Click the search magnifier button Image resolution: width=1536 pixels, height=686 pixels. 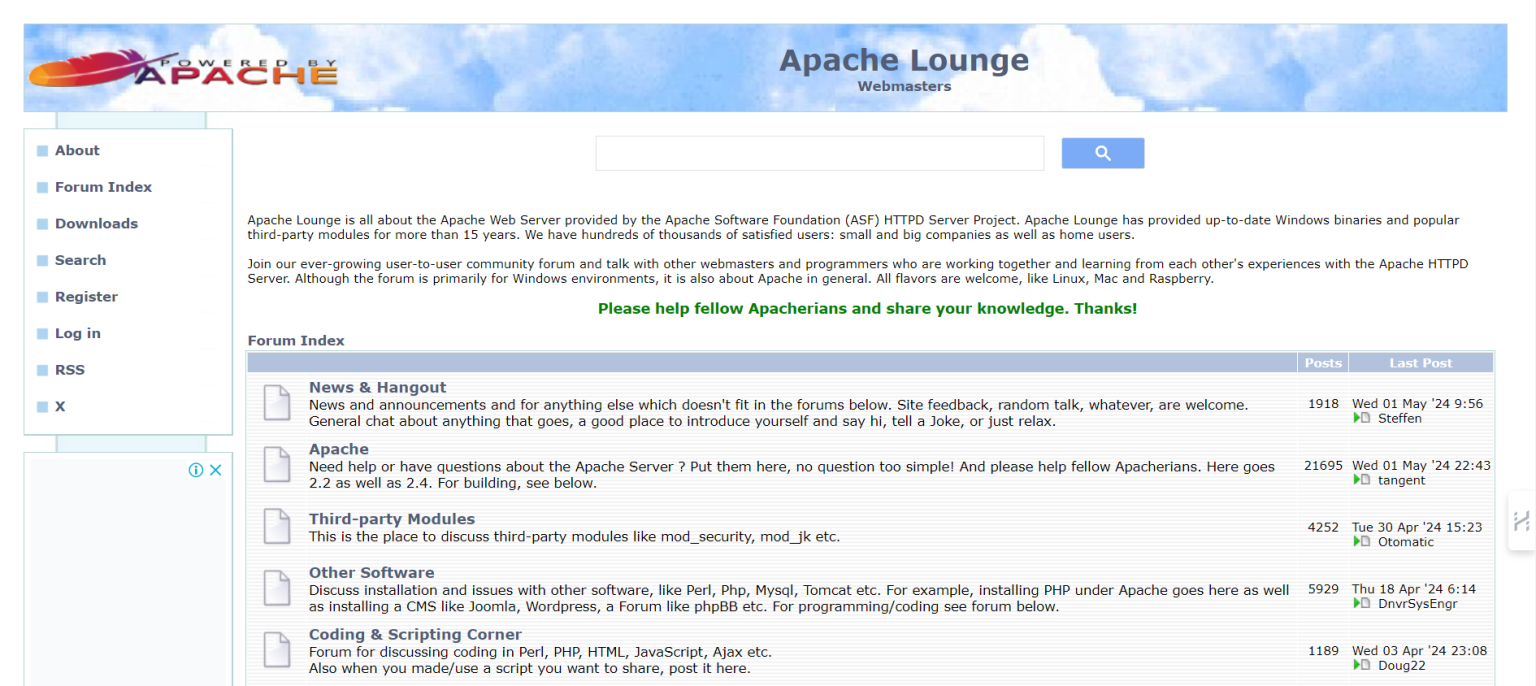point(1102,152)
